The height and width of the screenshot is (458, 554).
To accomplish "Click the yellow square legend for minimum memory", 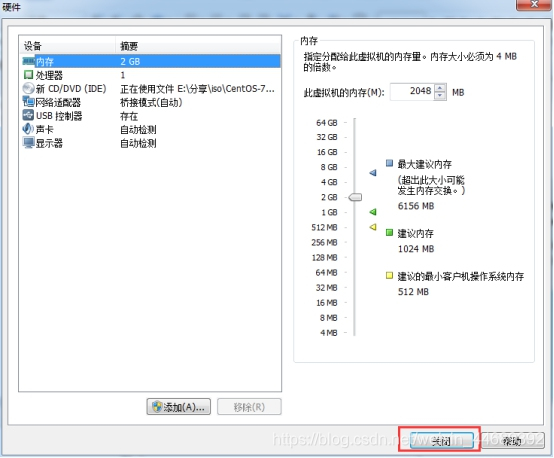I will coord(389,275).
